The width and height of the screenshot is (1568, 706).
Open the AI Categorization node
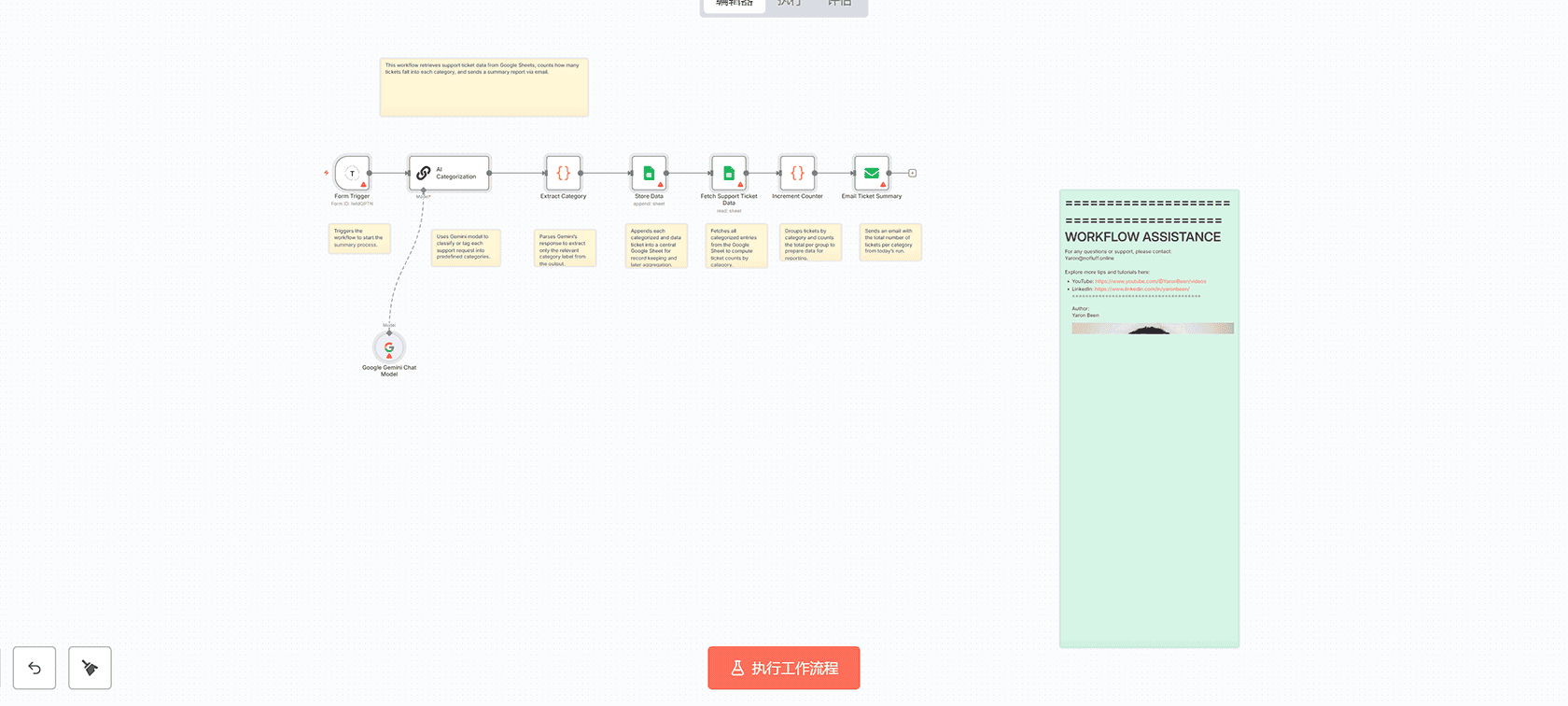449,173
